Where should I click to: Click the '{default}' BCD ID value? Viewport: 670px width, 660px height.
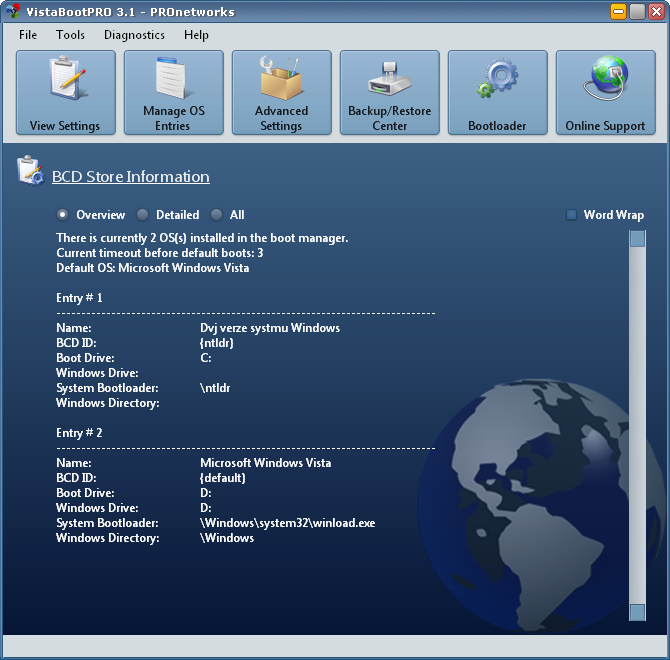223,478
